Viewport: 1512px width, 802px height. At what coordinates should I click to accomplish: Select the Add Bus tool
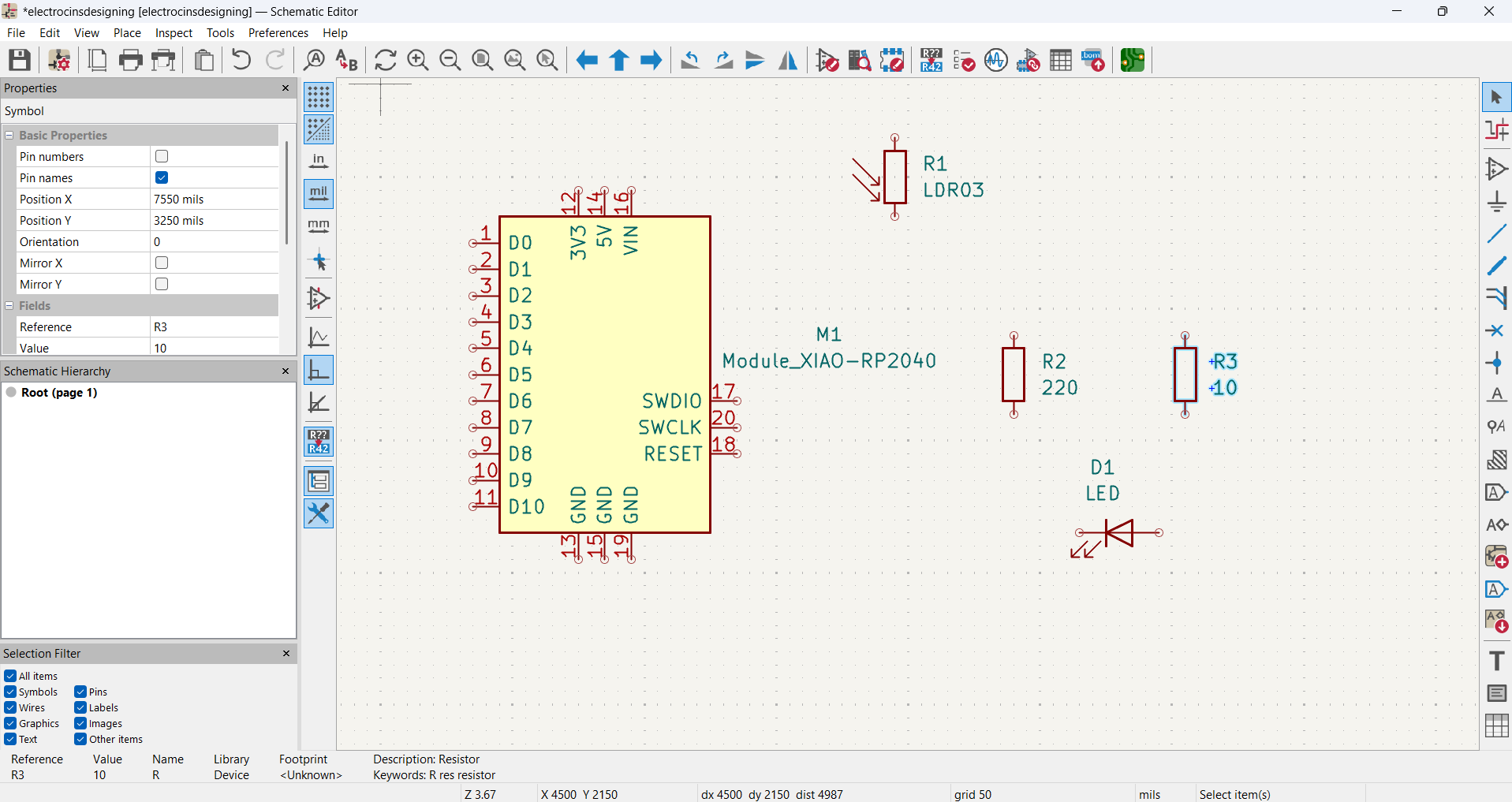pos(1496,266)
